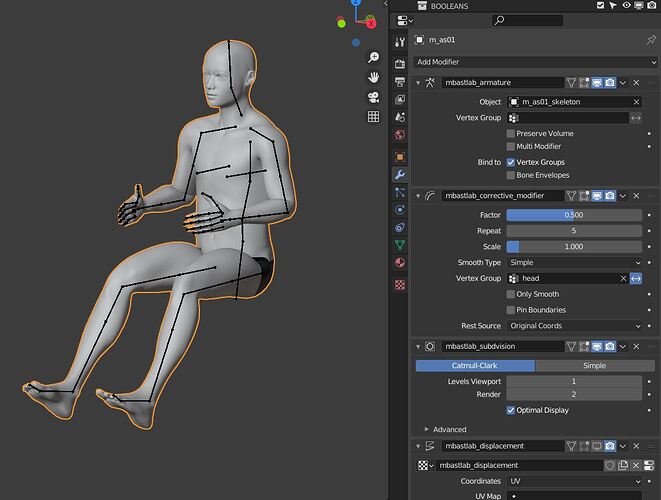This screenshot has height=500, width=661.
Task: Collapse the mbastlab_displacement modifier panel
Action: point(418,446)
